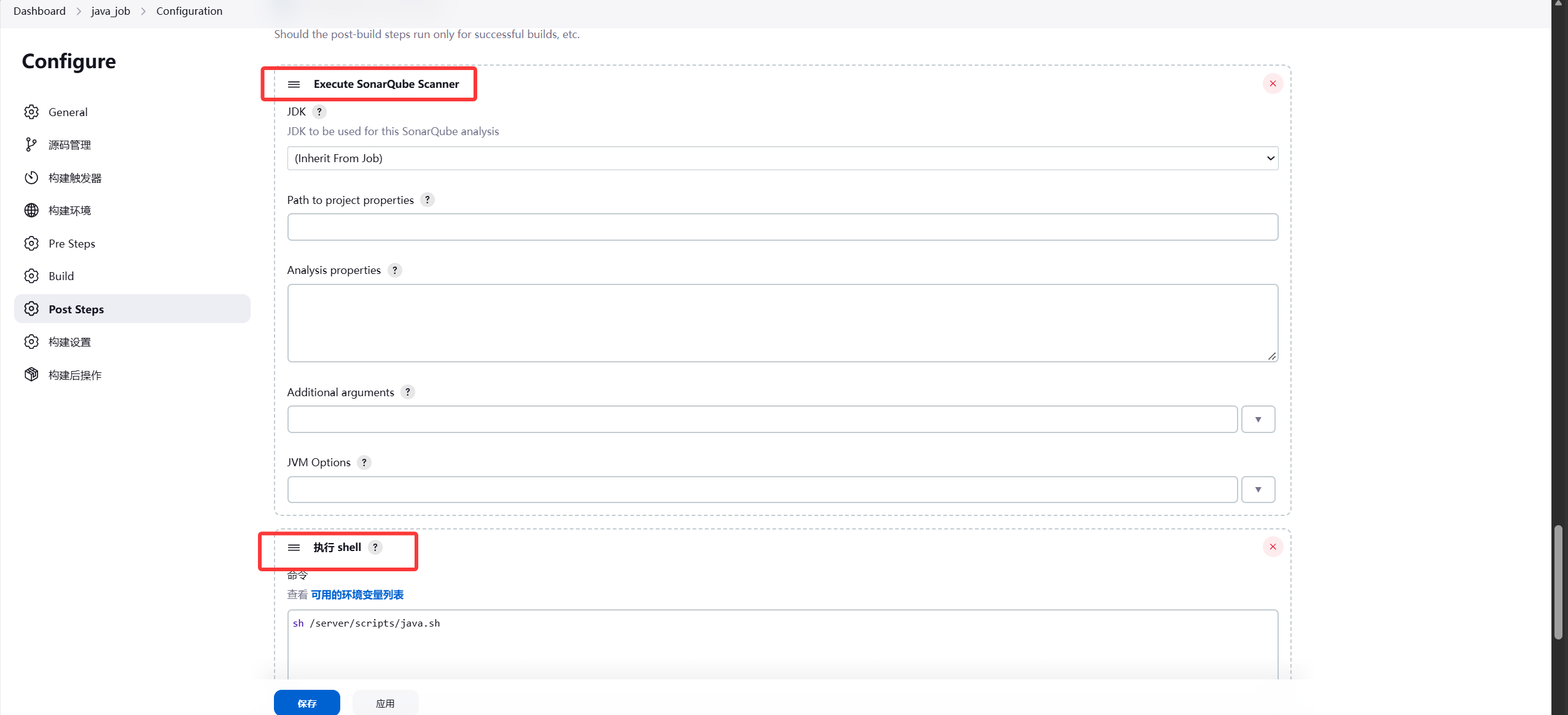Click the 构建设置 gear icon
This screenshot has height=715, width=1568.
[x=31, y=342]
